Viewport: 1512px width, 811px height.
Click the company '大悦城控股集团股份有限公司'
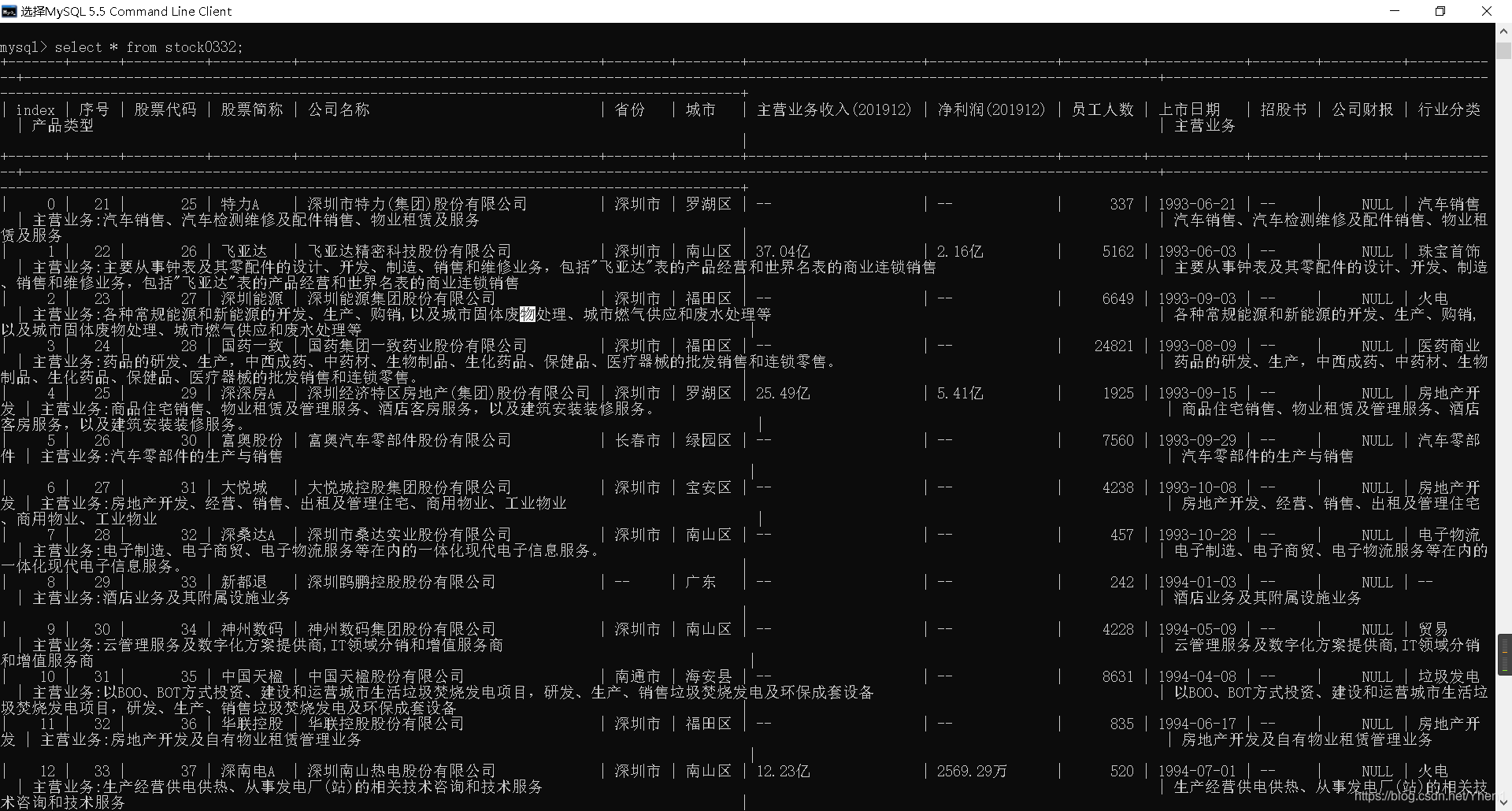coord(409,487)
